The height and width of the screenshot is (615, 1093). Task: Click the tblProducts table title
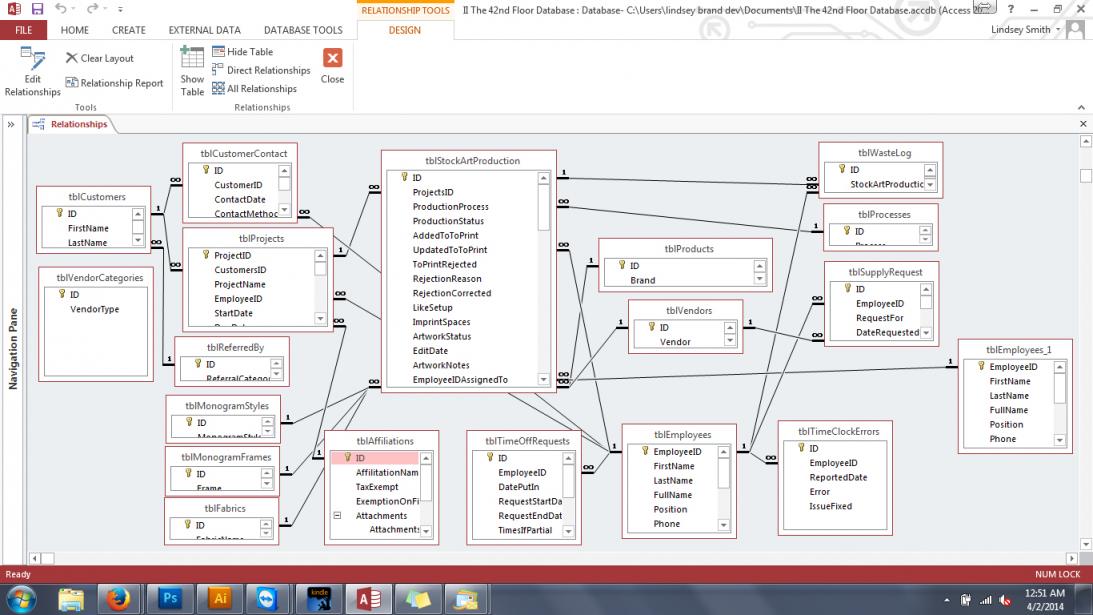(x=689, y=248)
